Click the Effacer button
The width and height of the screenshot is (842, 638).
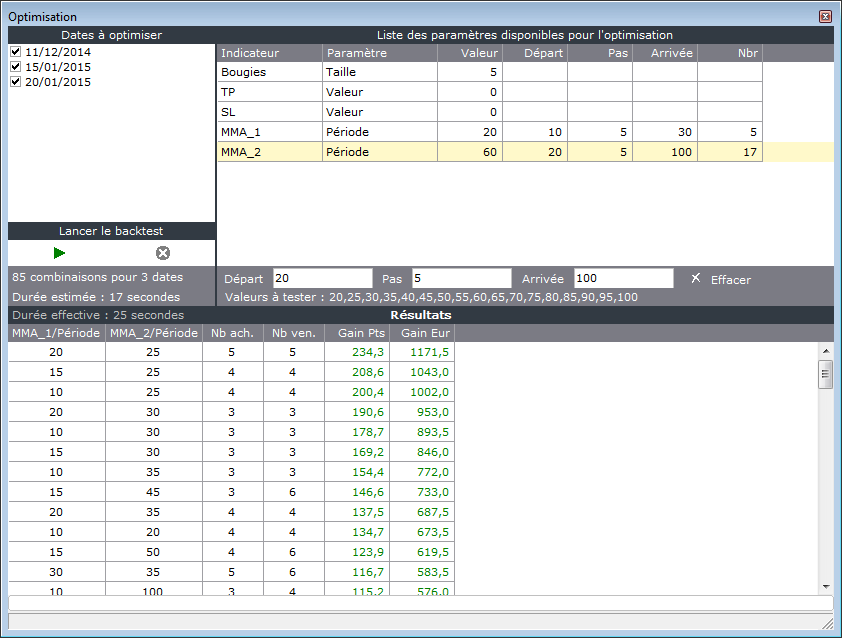click(730, 280)
